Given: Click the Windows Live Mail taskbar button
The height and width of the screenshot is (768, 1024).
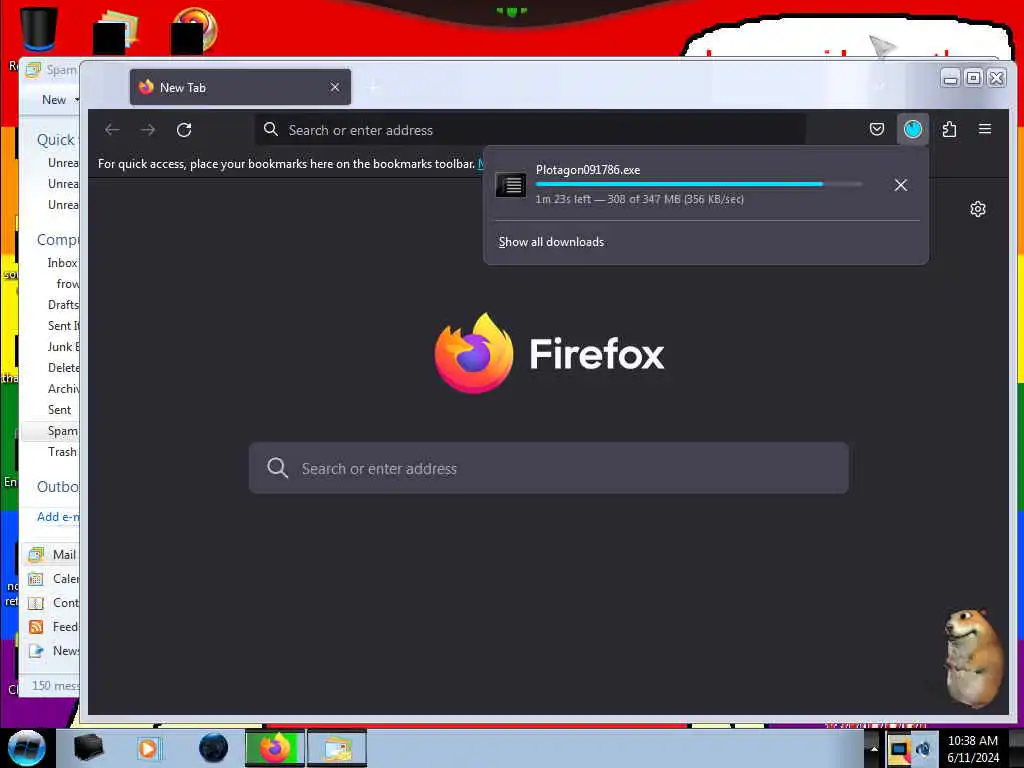Looking at the screenshot, I should click(336, 748).
